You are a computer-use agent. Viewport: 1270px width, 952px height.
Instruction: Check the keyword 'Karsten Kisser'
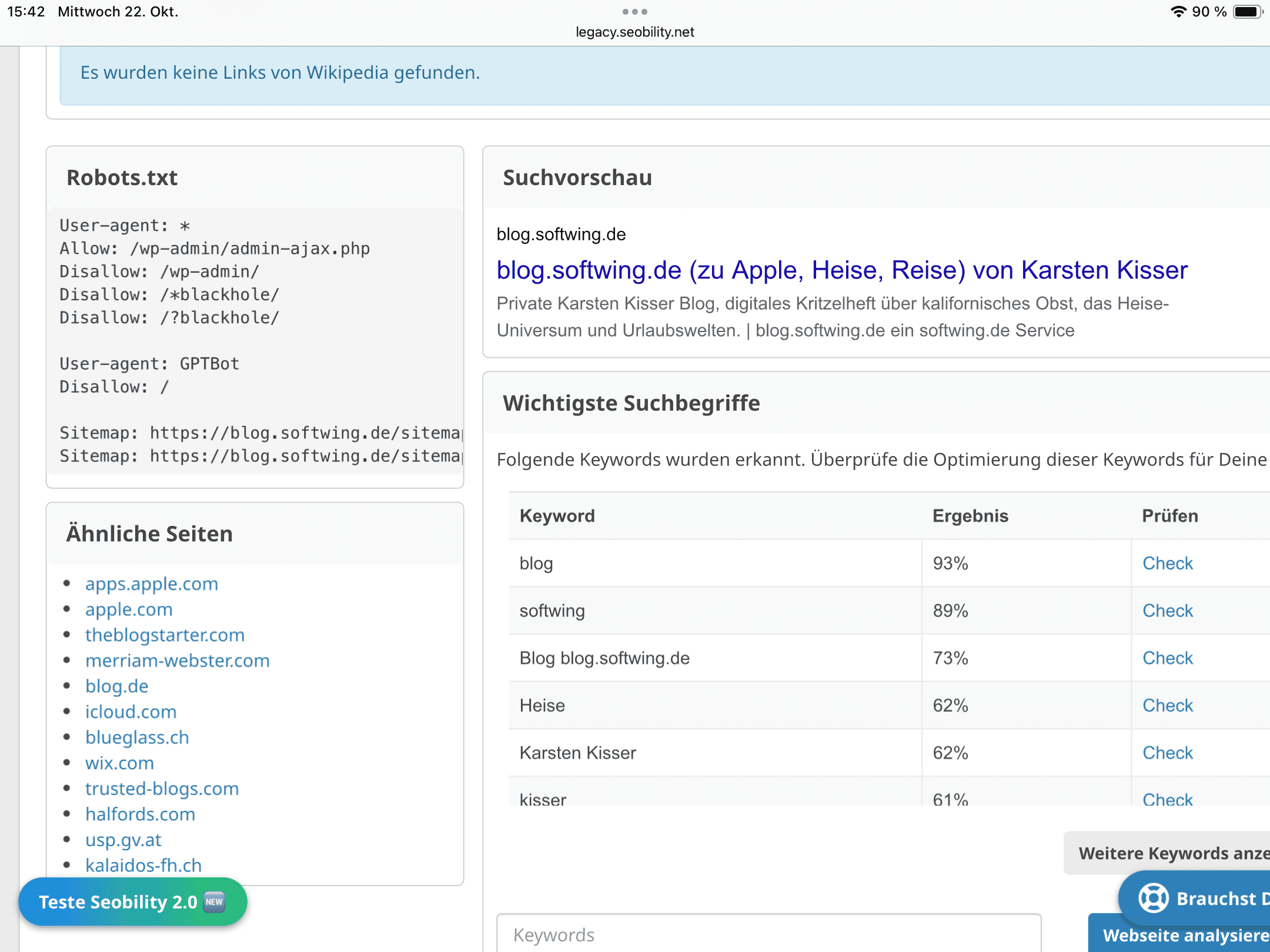1167,753
